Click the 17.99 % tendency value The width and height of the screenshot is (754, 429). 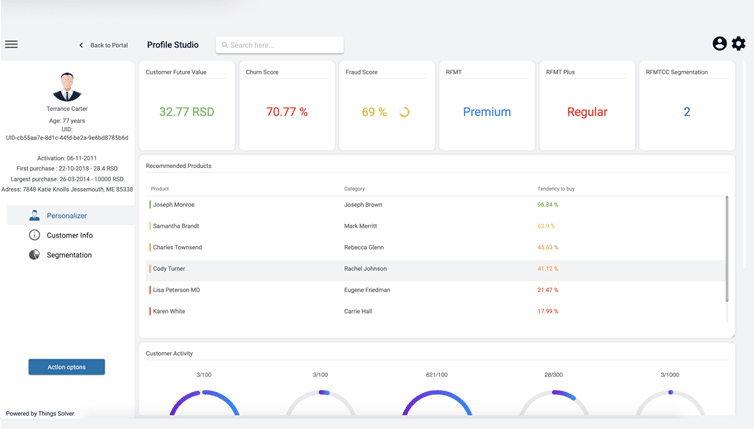click(x=548, y=311)
